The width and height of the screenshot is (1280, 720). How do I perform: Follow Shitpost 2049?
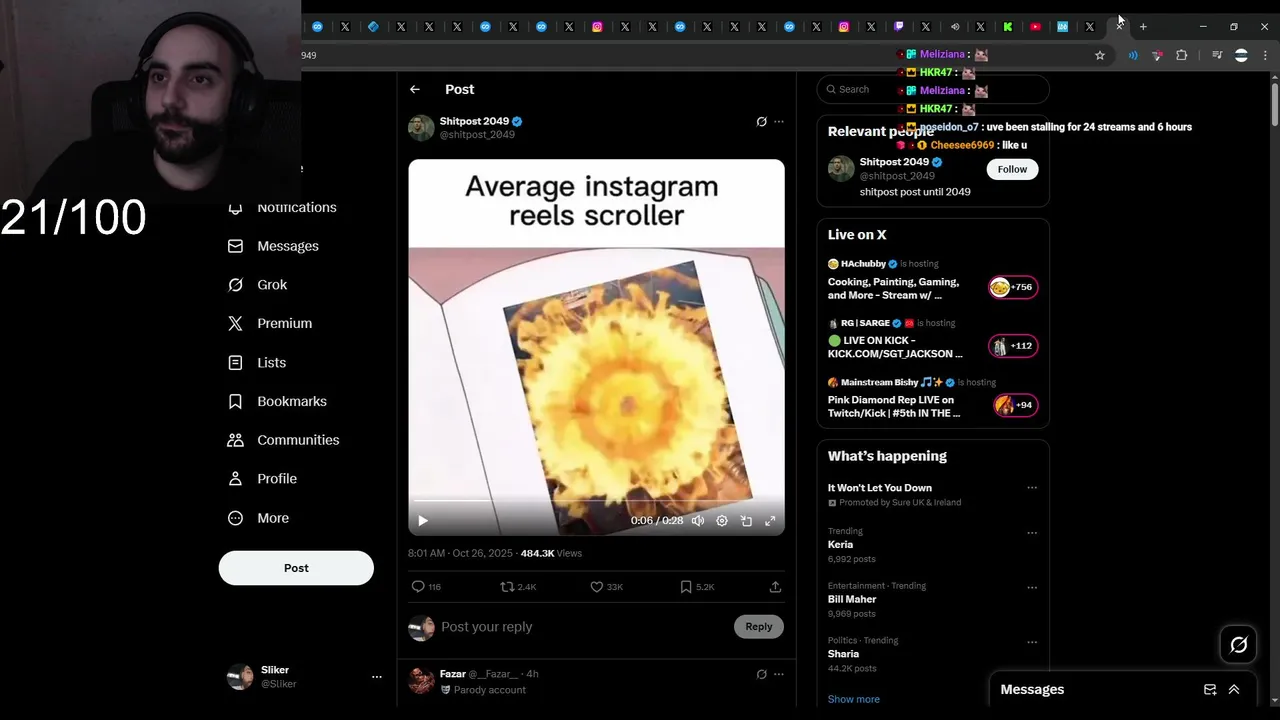1012,169
